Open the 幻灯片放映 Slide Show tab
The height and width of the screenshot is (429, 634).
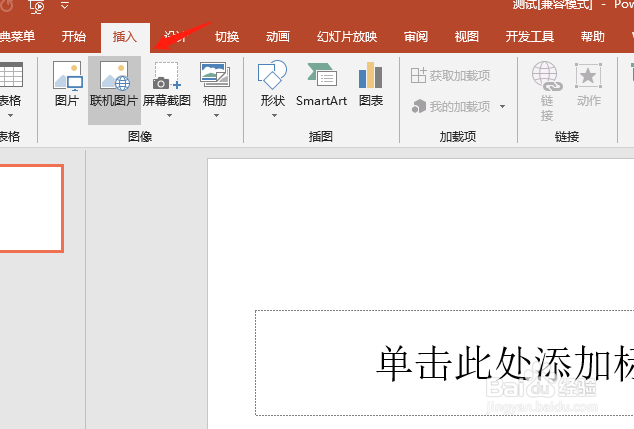pyautogui.click(x=347, y=37)
